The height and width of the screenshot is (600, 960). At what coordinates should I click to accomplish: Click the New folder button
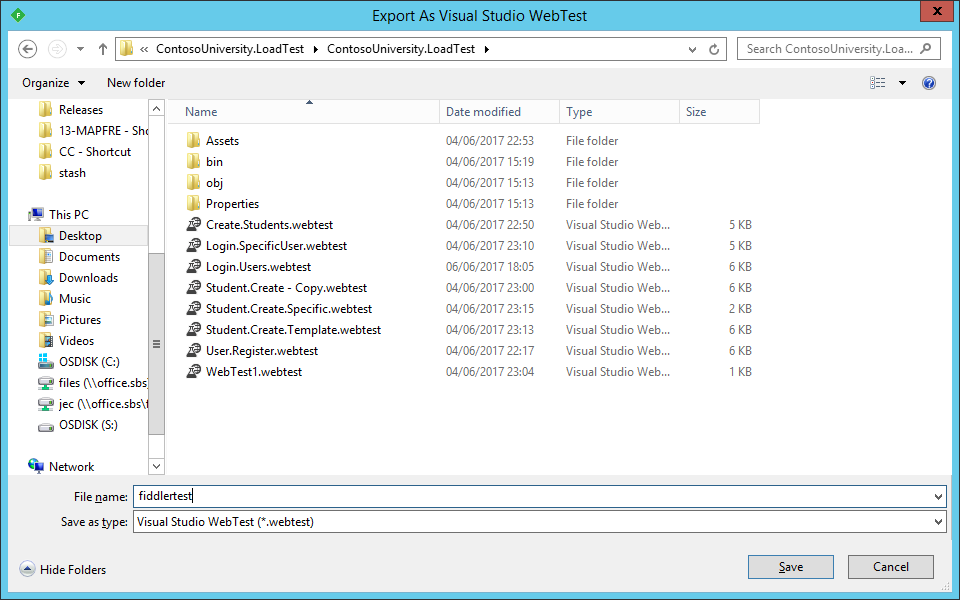click(x=136, y=83)
